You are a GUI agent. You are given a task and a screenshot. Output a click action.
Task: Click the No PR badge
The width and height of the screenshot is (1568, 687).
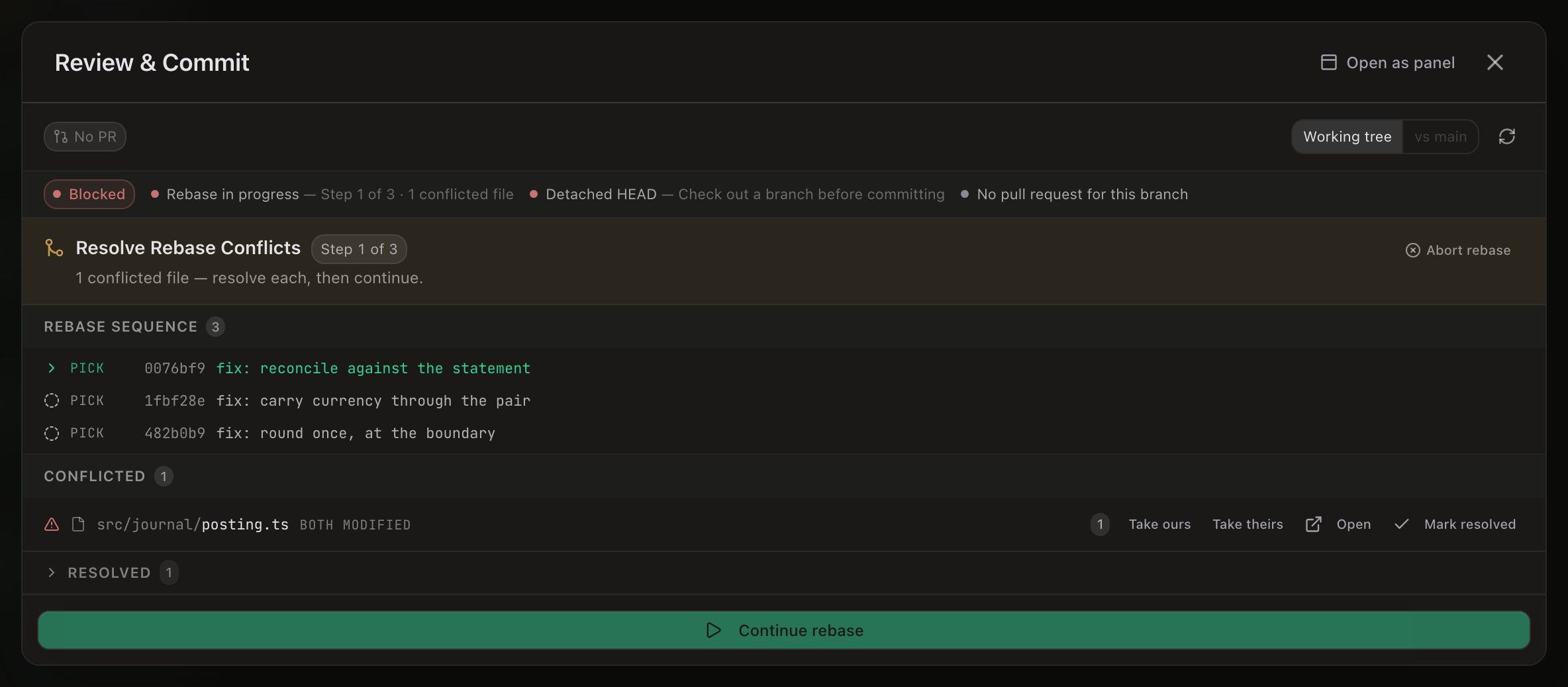85,136
